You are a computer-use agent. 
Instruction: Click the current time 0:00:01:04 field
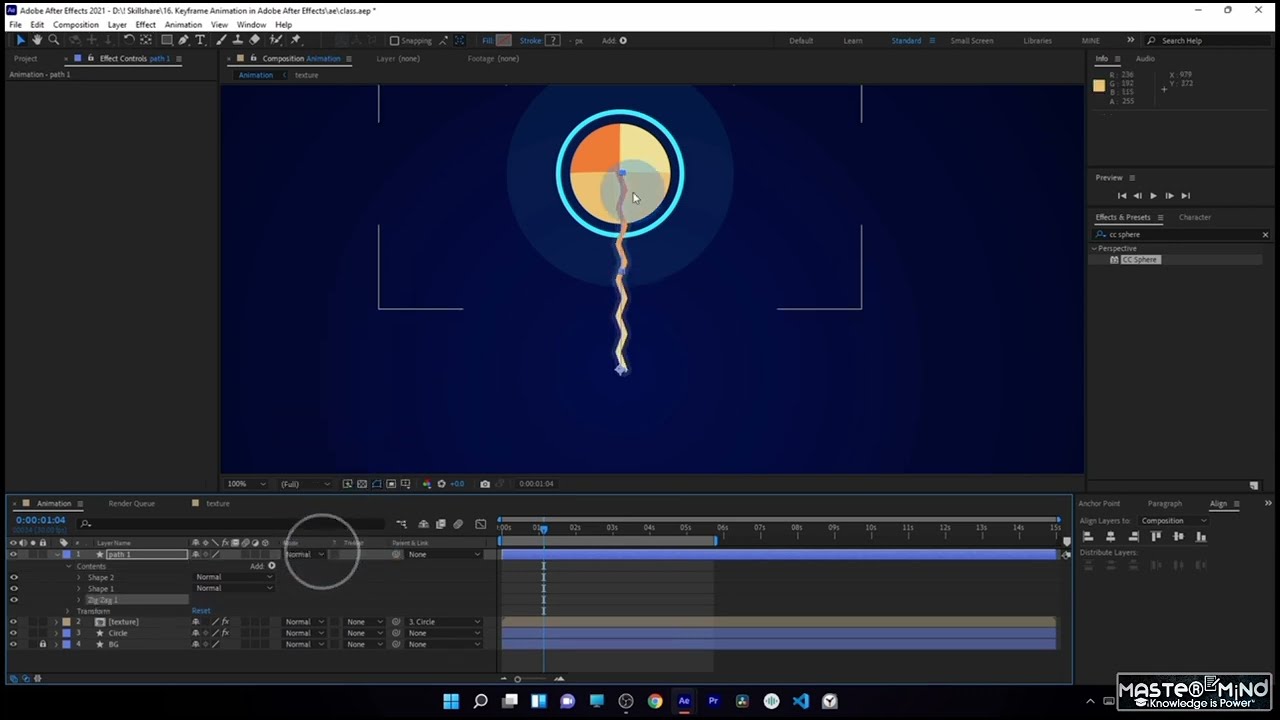[x=40, y=520]
